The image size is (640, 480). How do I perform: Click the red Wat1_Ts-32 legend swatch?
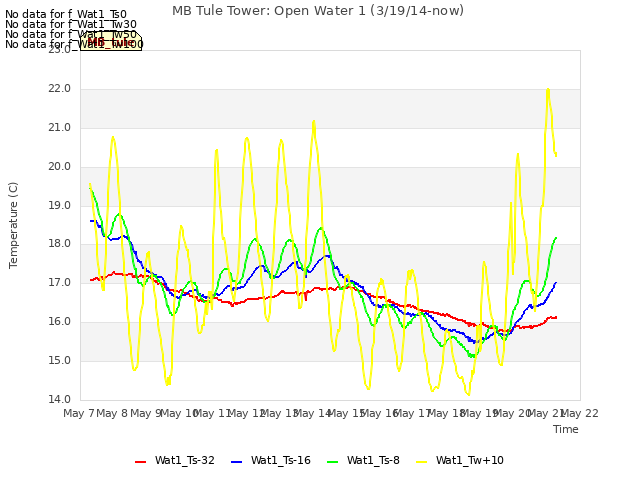[x=140, y=462]
